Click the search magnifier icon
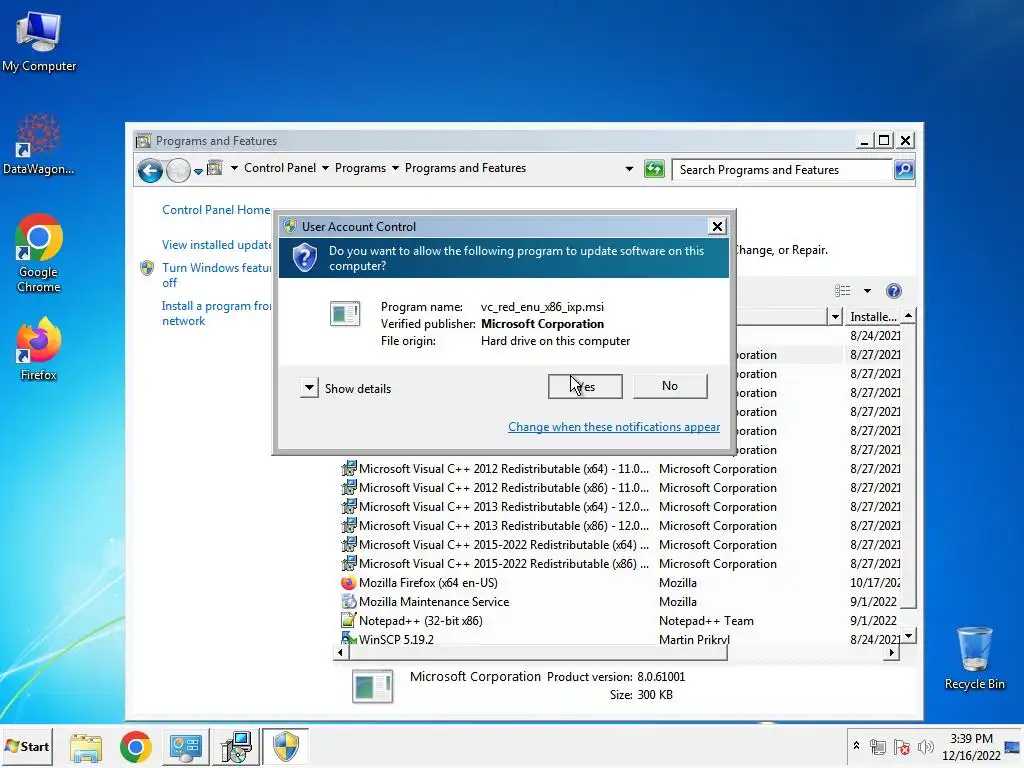1024x768 pixels. pos(904,170)
